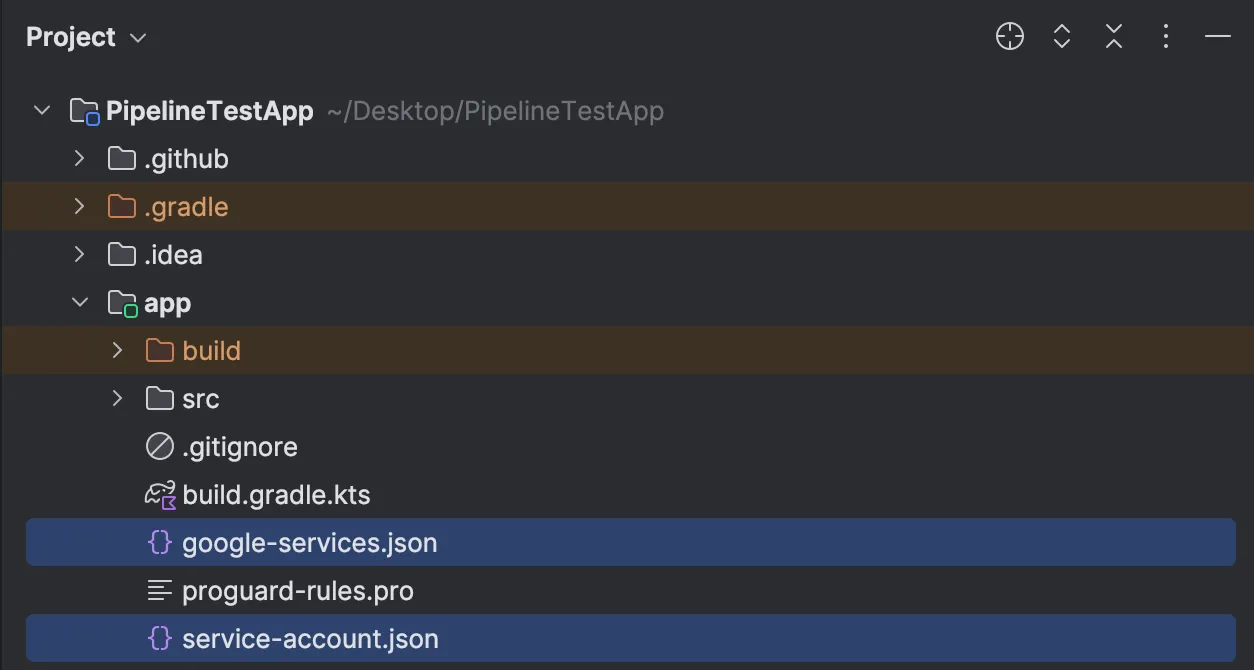Select the service-account.json file

point(310,639)
